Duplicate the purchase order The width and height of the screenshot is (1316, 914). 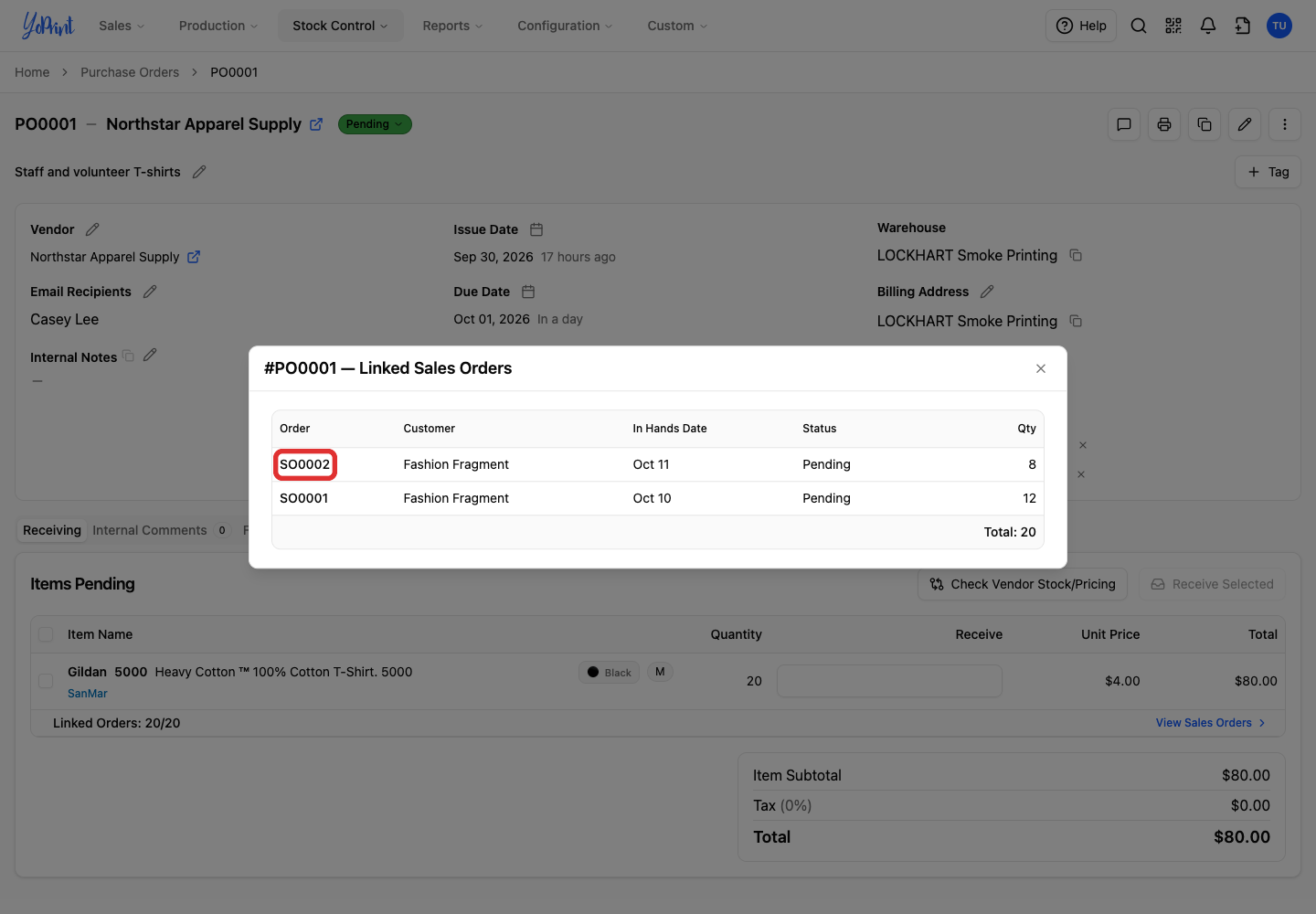pos(1205,124)
